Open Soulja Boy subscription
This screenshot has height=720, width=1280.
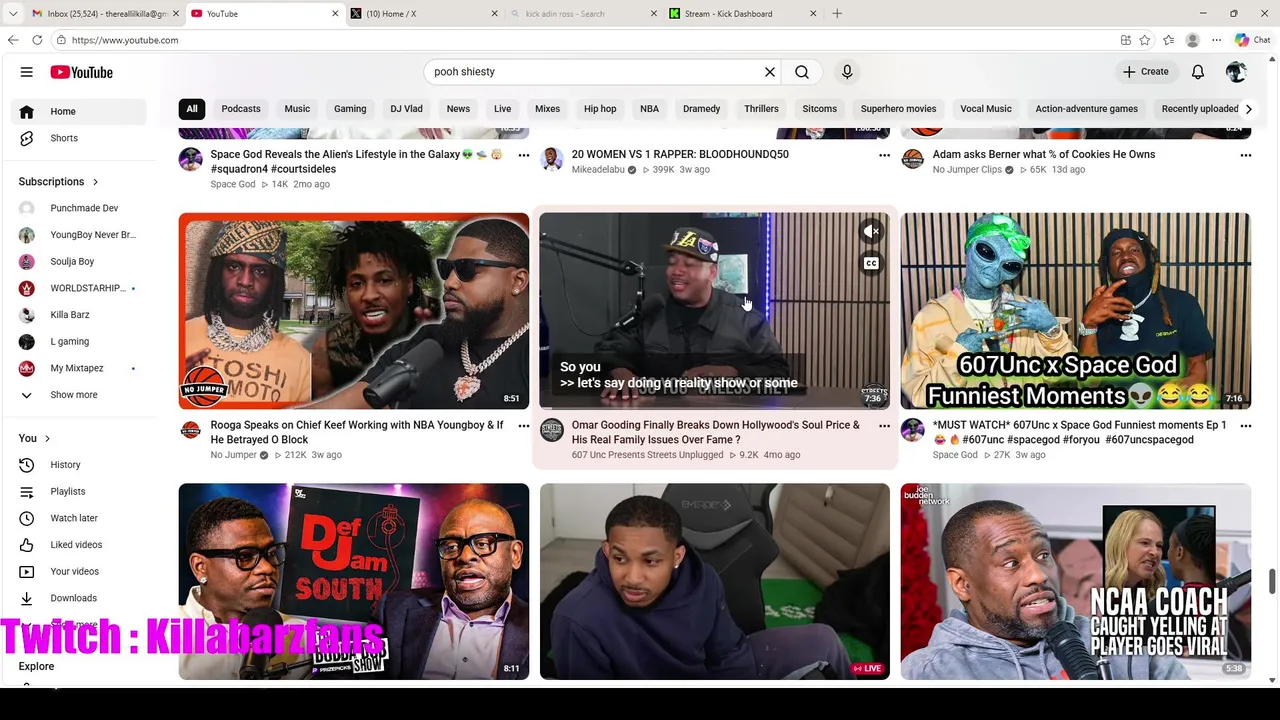coord(80,261)
